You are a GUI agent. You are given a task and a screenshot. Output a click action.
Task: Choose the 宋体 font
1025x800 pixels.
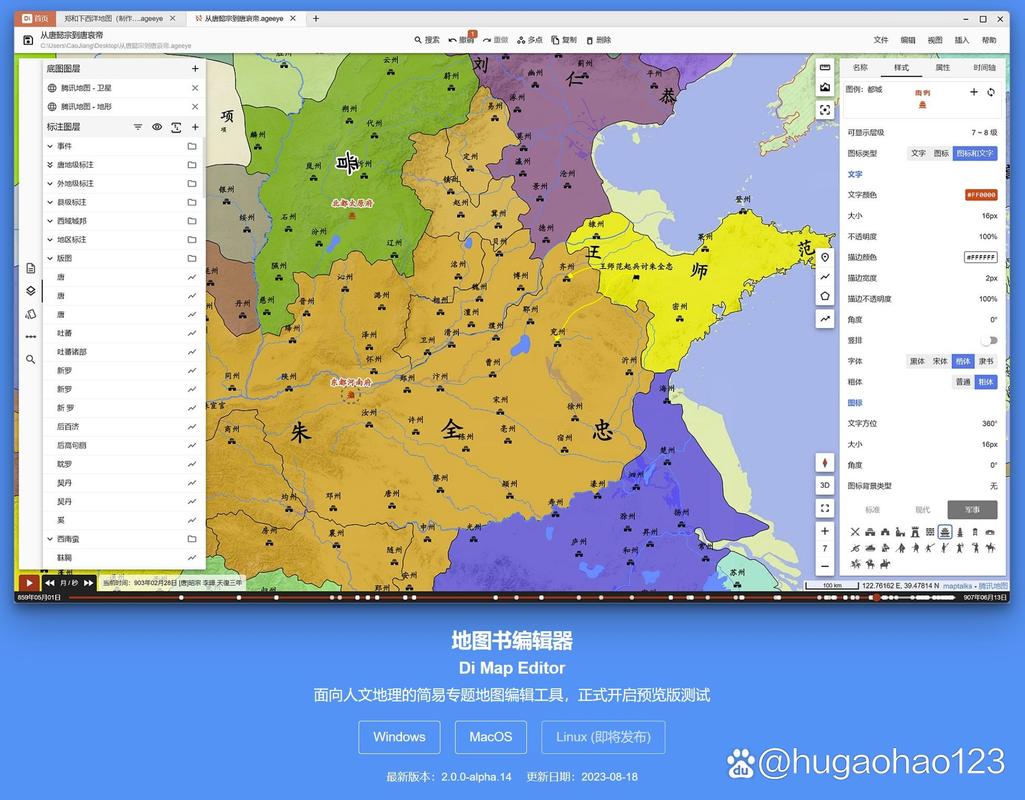[x=940, y=361]
